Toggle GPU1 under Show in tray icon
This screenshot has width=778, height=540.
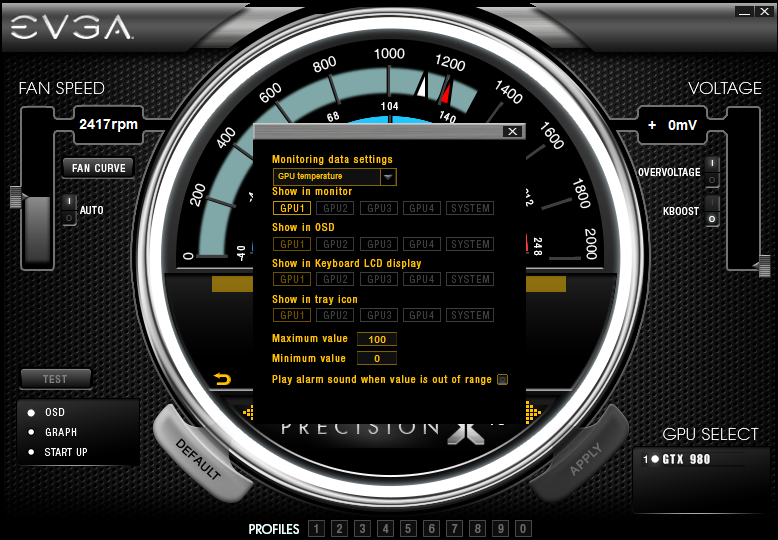click(292, 315)
